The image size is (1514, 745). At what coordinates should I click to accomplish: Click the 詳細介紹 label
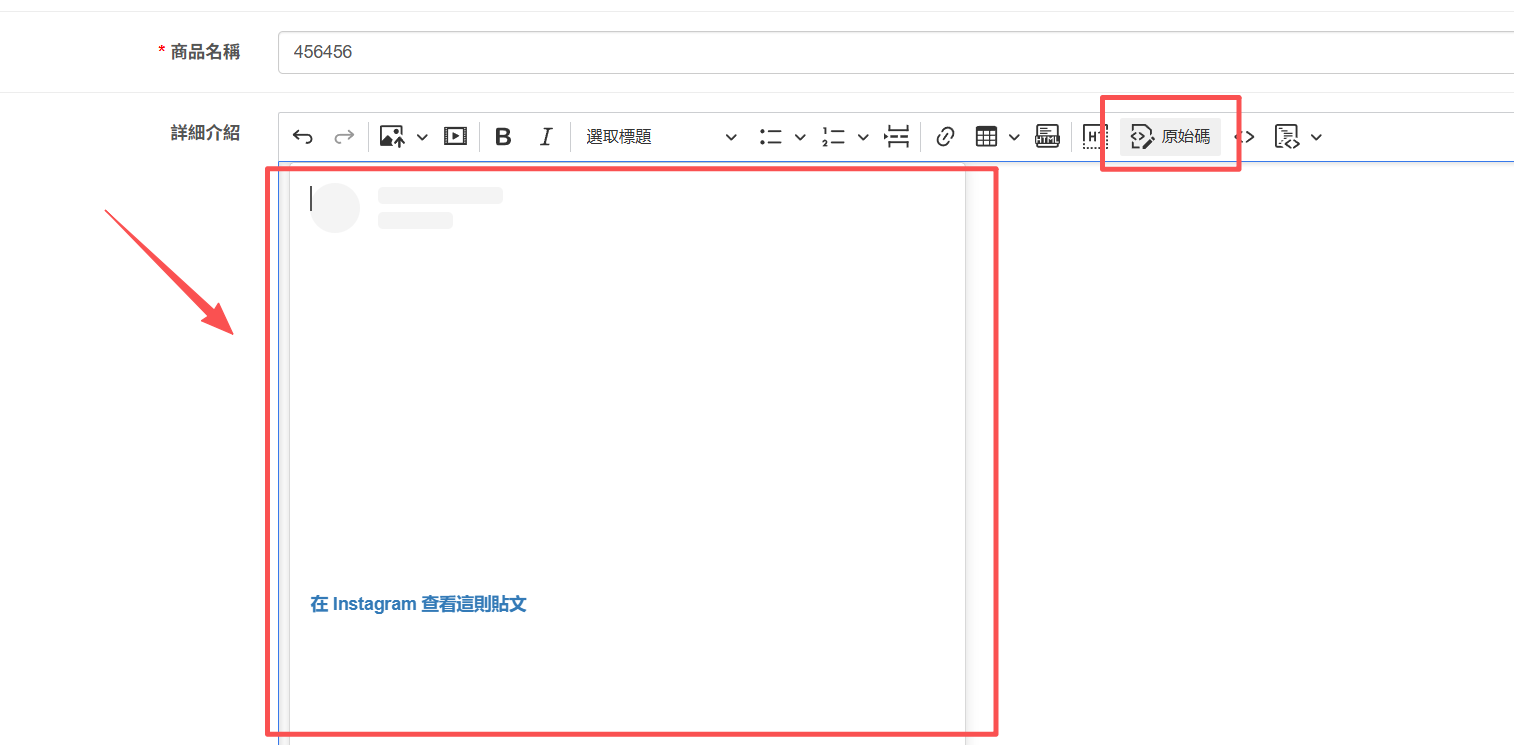click(205, 132)
